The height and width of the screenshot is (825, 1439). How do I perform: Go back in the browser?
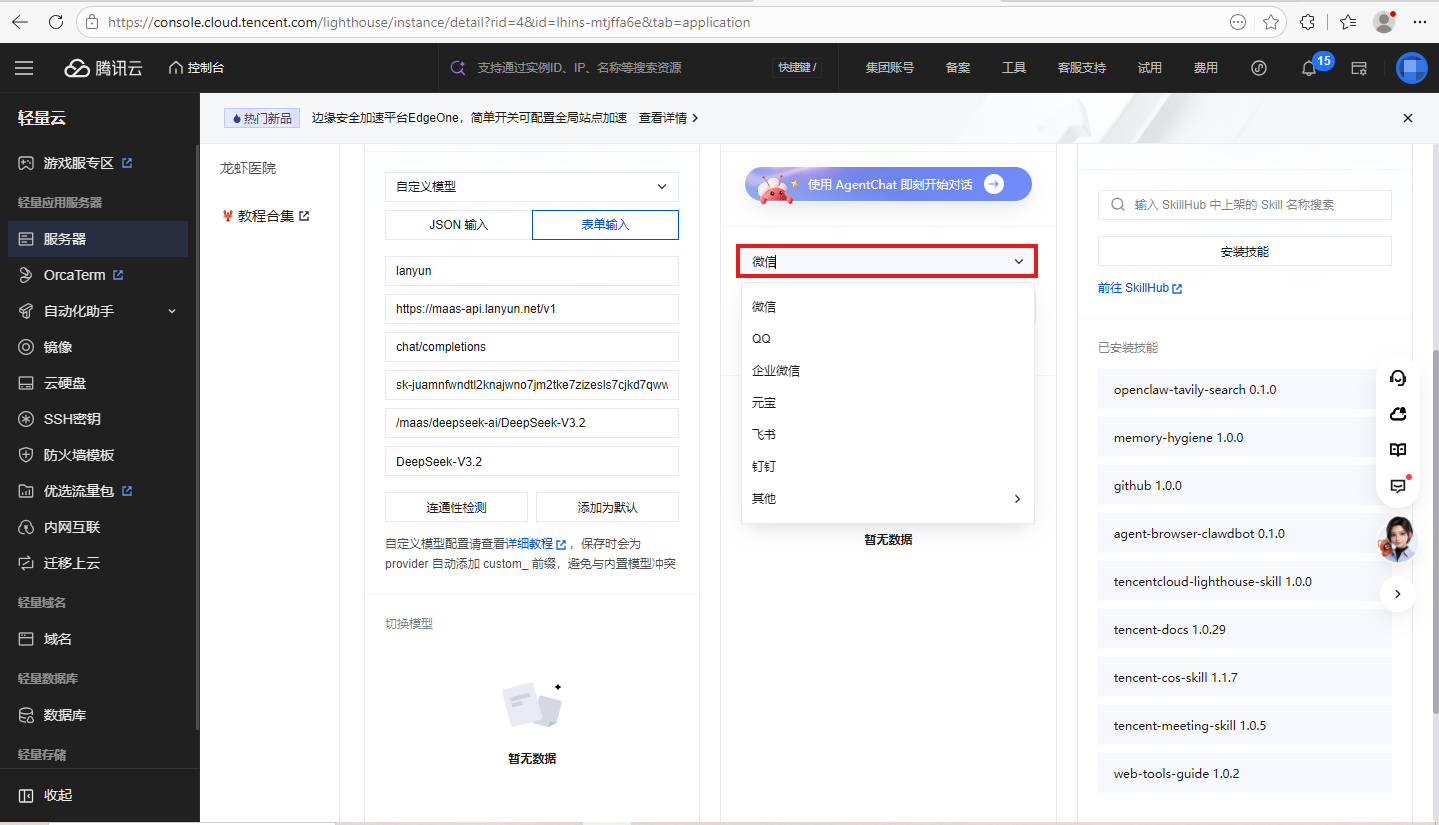click(21, 22)
